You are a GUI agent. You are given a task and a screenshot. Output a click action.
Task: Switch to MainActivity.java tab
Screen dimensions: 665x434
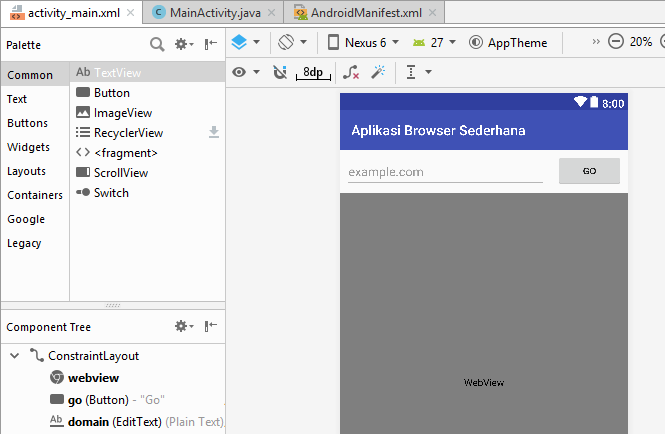click(215, 13)
